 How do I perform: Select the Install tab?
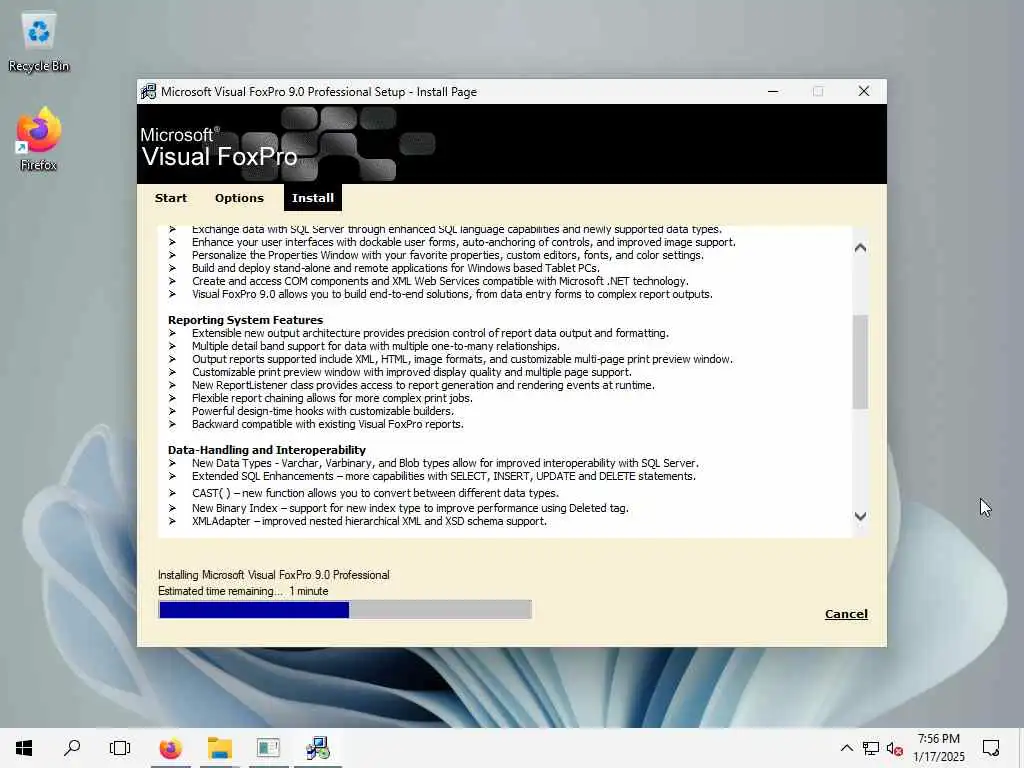click(313, 198)
